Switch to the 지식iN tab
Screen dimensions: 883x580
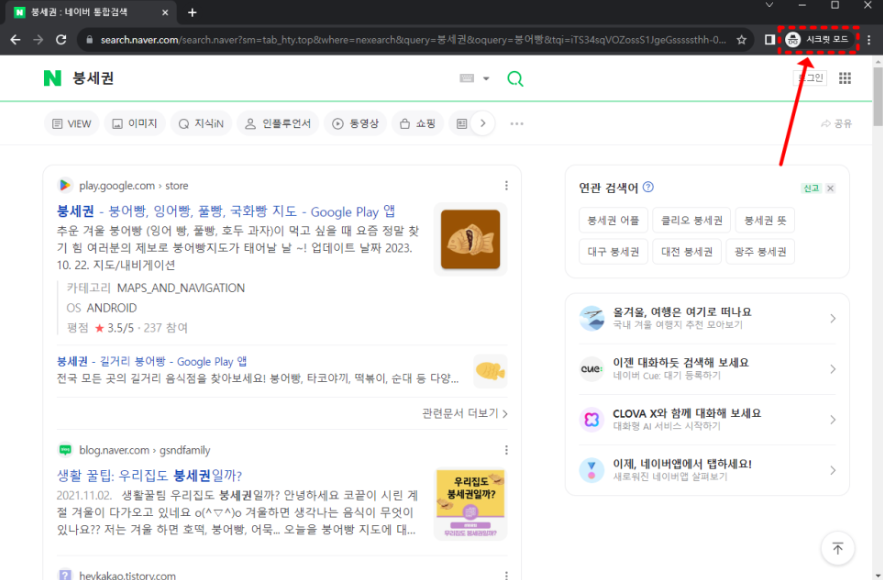point(201,123)
